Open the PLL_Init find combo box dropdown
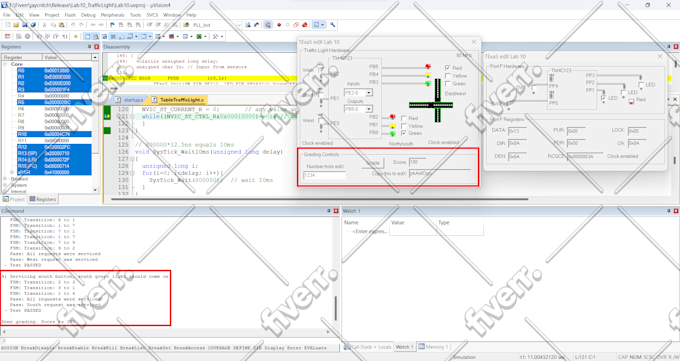 click(x=239, y=25)
